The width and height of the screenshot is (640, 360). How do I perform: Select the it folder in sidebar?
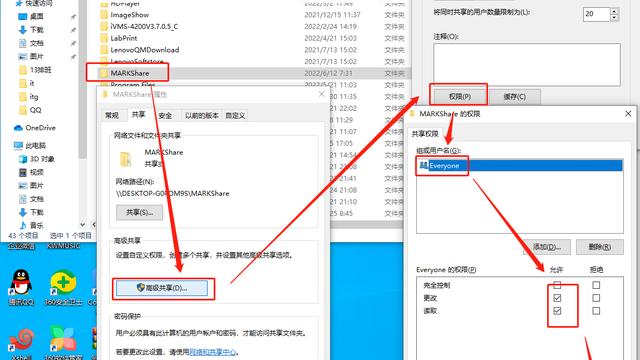click(31, 83)
